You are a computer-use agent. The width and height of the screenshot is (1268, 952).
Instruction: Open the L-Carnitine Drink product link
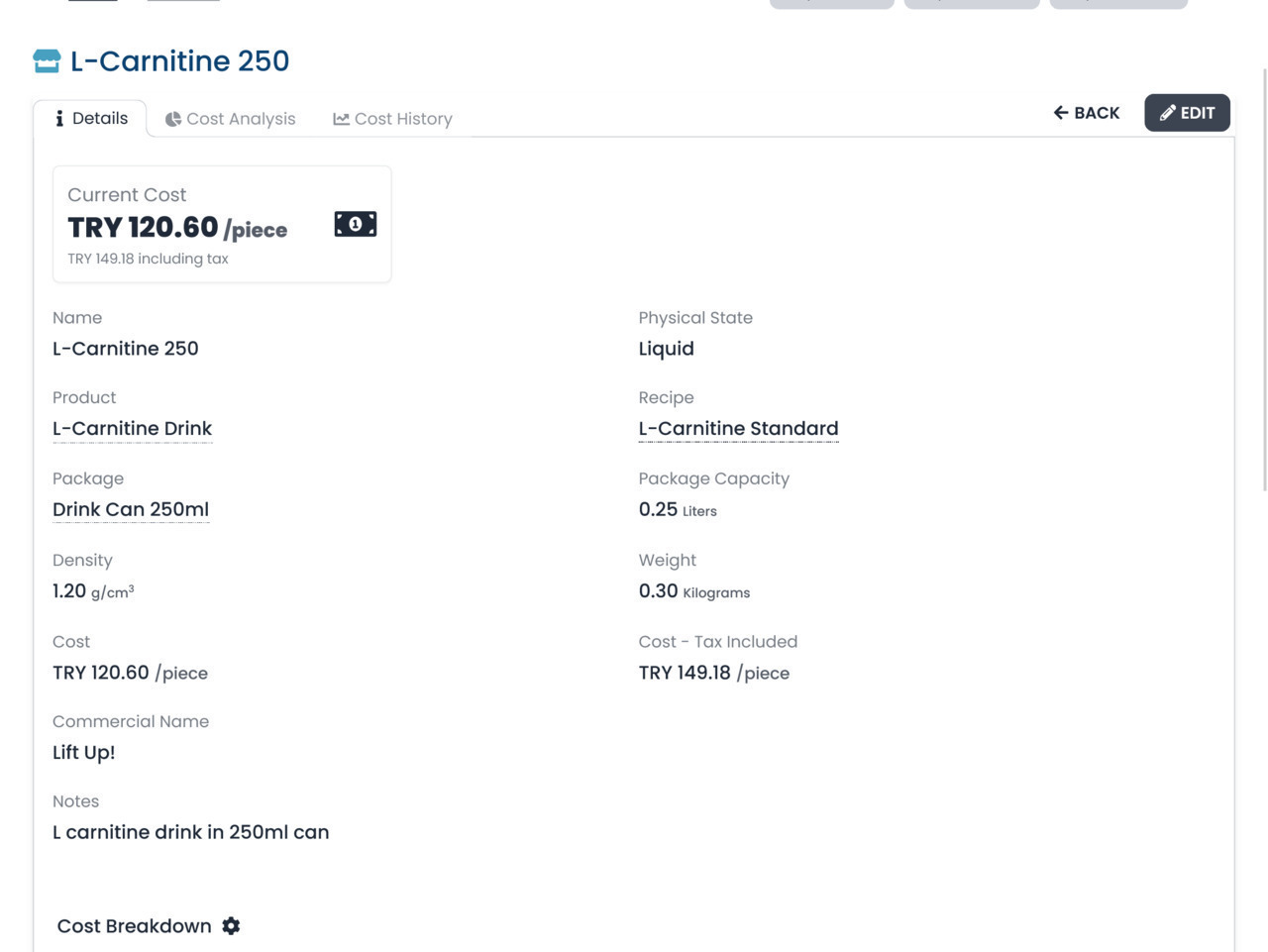pyautogui.click(x=132, y=429)
